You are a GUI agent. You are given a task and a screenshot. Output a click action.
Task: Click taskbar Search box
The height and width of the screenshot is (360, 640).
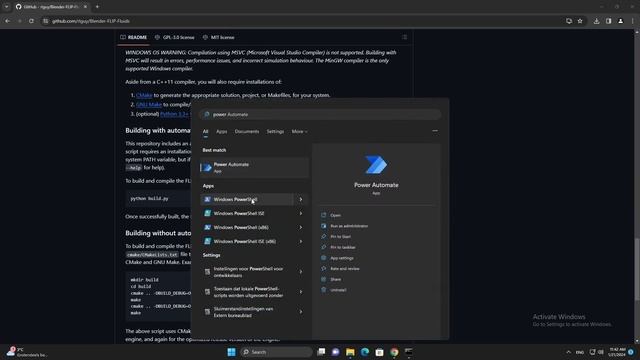276,352
